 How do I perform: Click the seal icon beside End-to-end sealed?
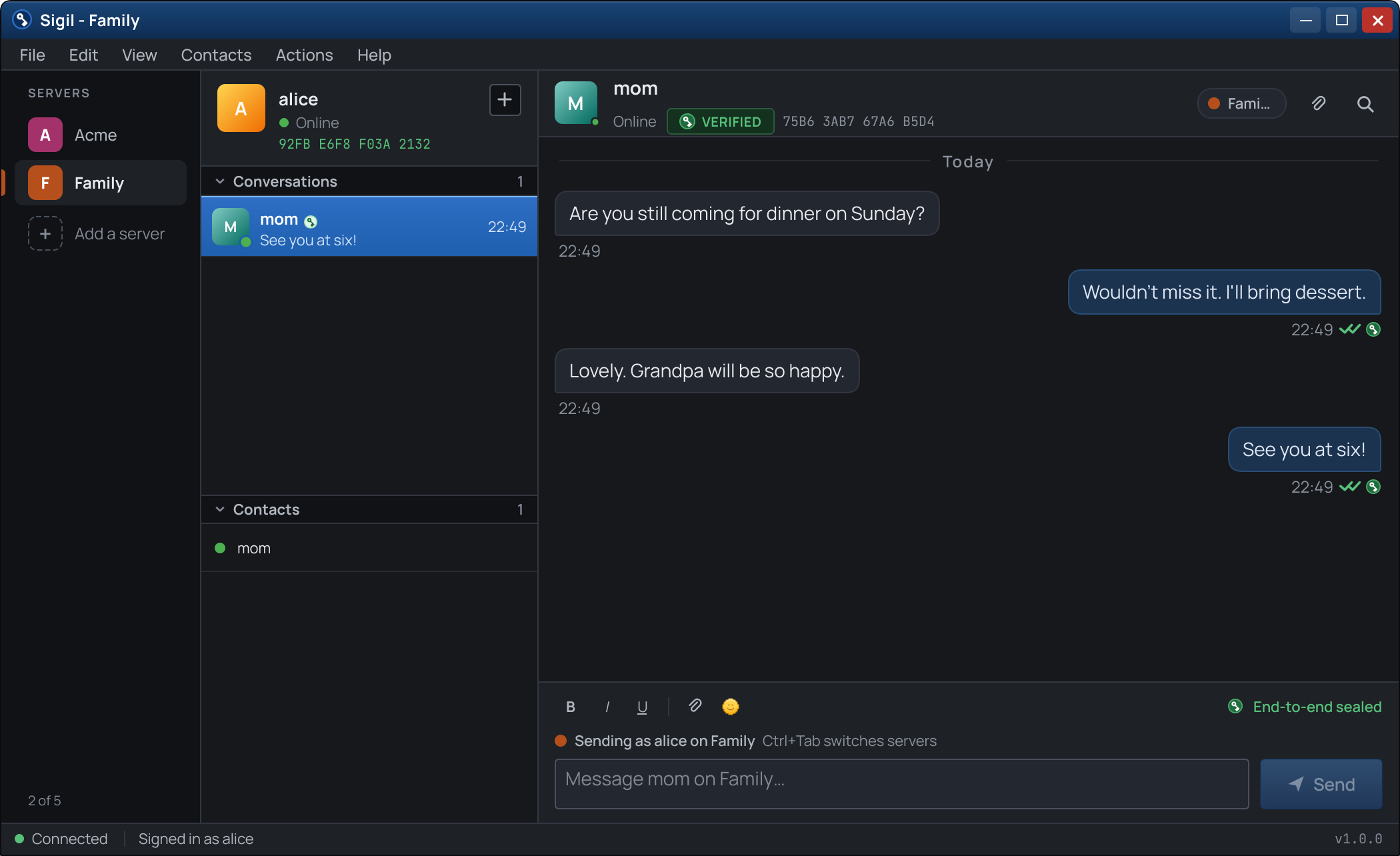[1235, 706]
